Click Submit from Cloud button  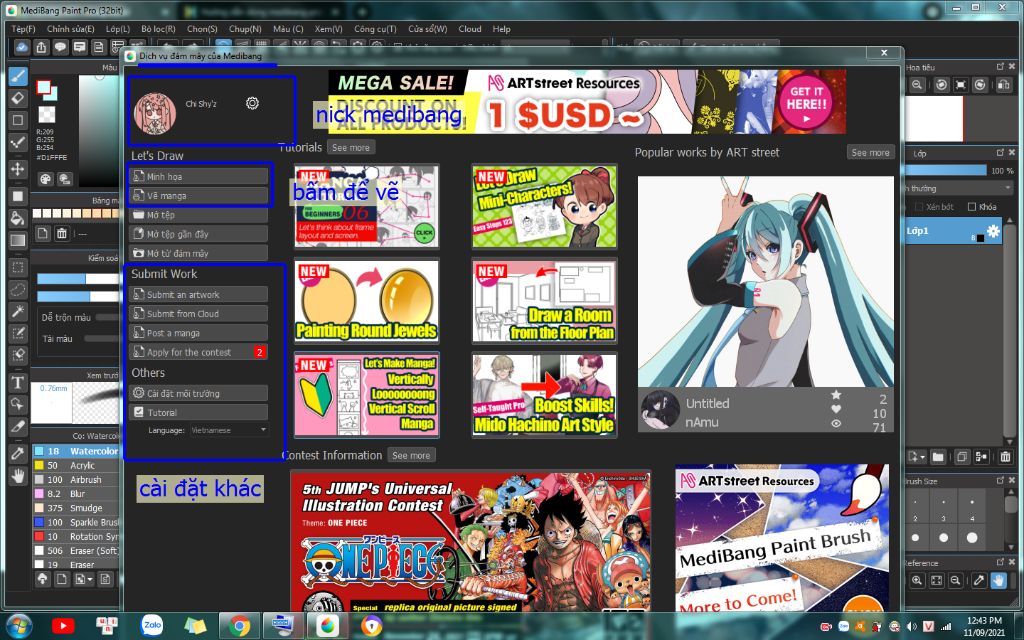pos(199,313)
